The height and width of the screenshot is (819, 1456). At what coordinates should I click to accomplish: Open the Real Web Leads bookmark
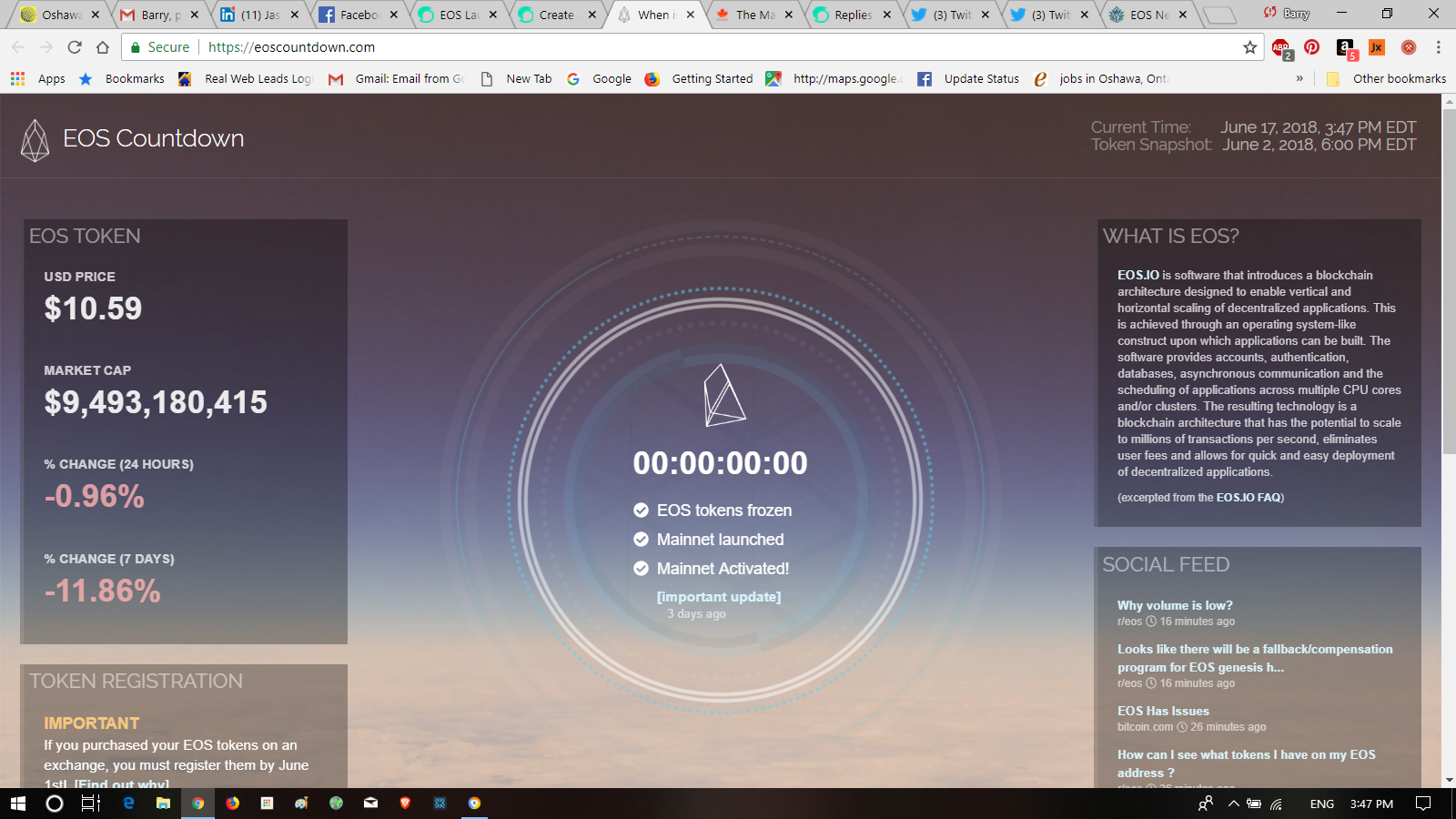click(x=246, y=79)
